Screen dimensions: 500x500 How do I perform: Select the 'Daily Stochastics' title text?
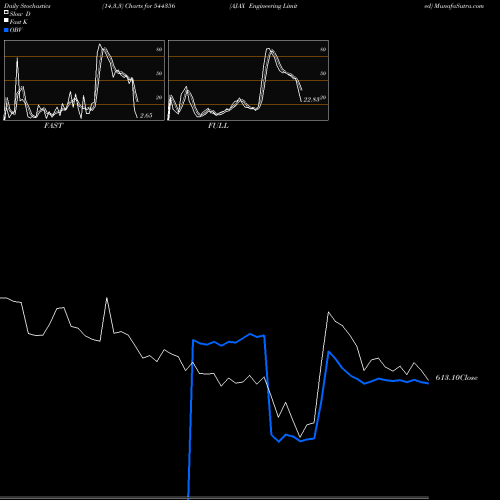click(x=27, y=6)
